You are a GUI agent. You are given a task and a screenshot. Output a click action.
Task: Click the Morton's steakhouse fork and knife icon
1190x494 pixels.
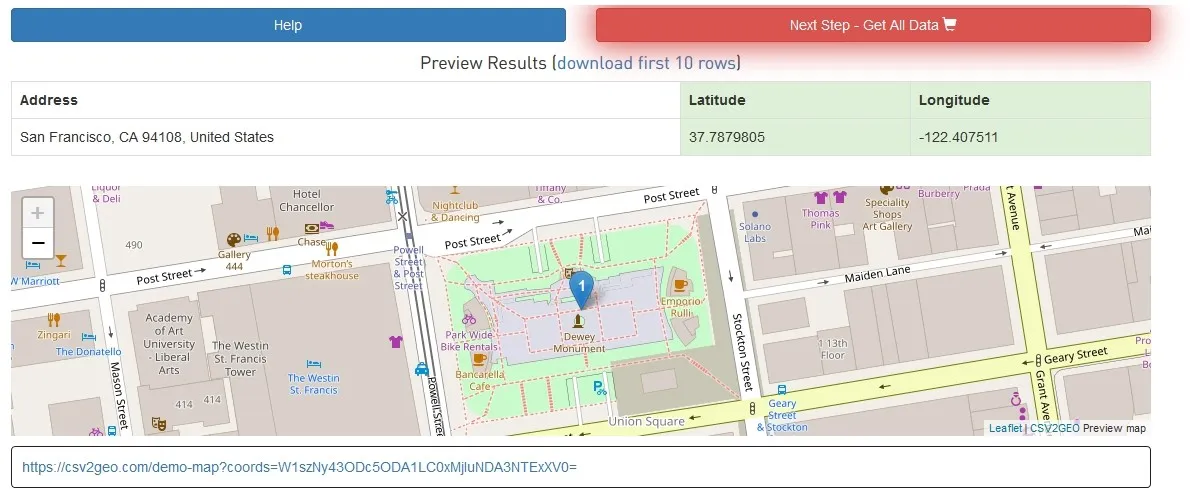pos(332,248)
